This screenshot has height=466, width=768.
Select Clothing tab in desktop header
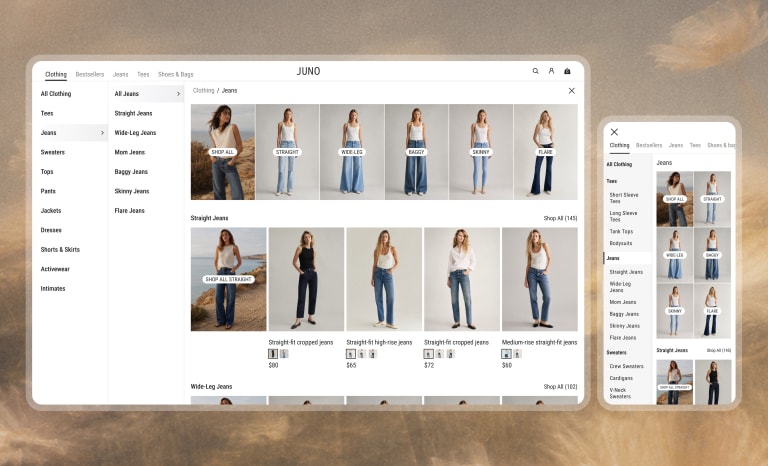(x=56, y=74)
